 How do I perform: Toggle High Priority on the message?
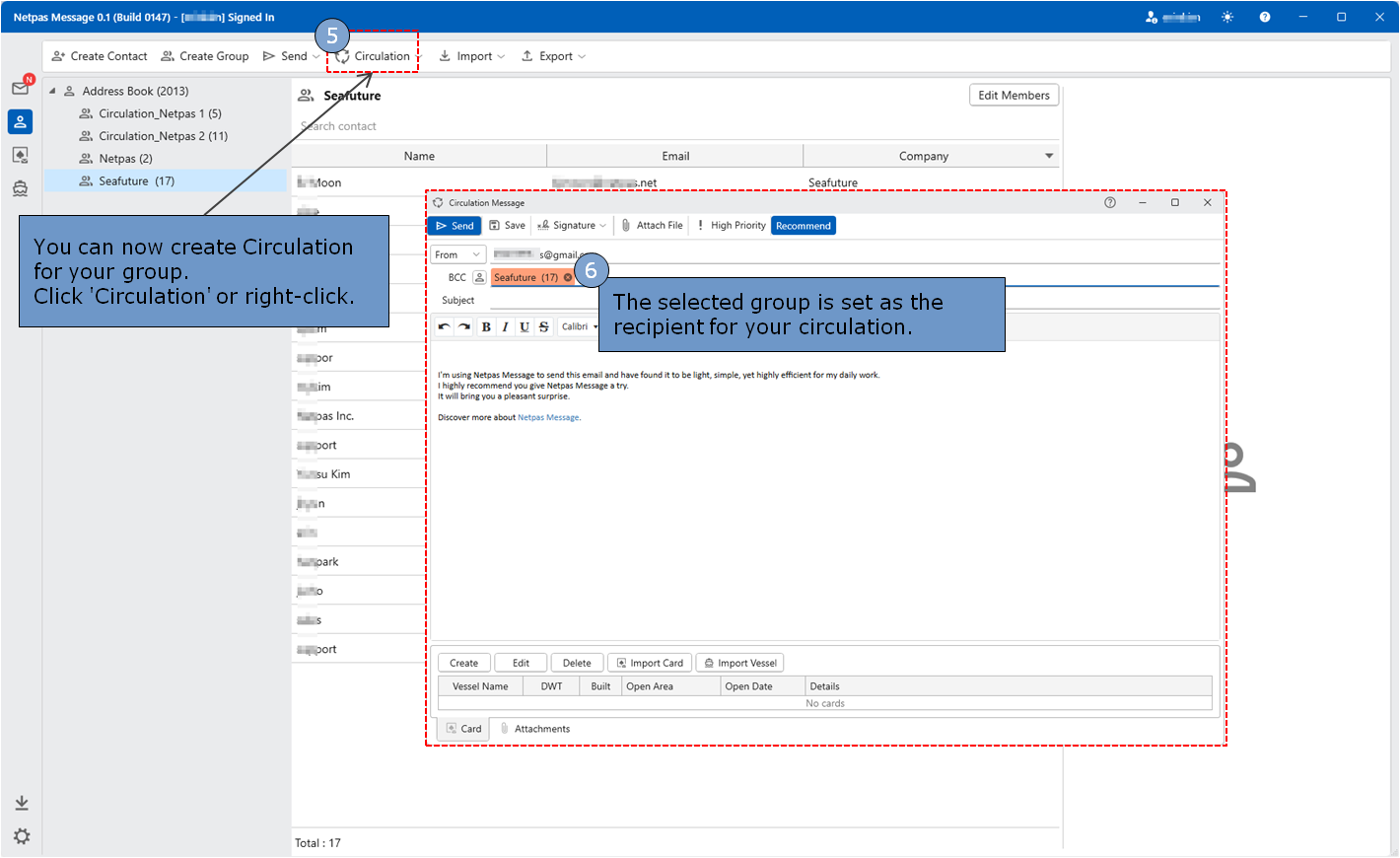[x=731, y=226]
